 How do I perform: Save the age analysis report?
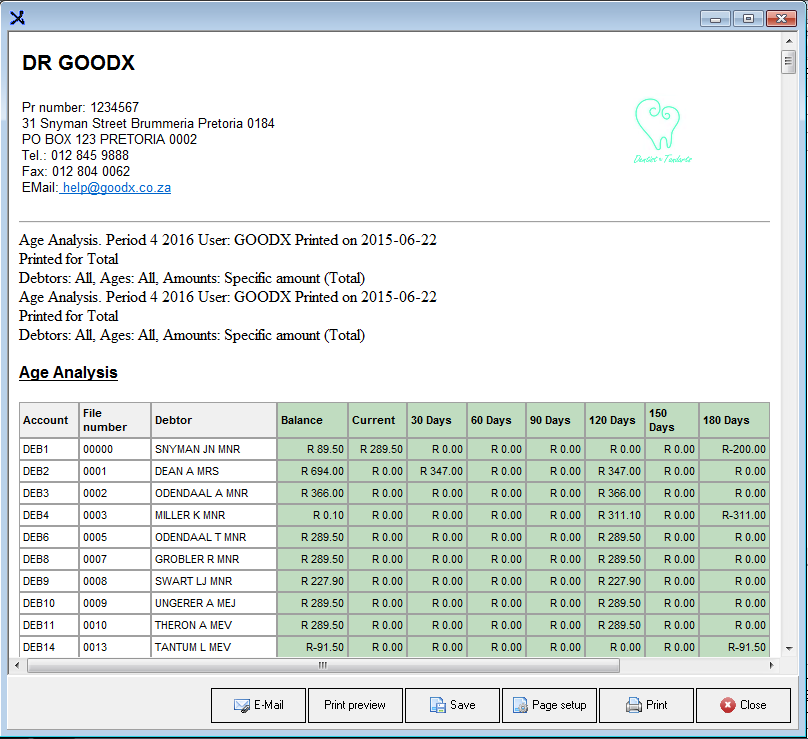pyautogui.click(x=451, y=705)
